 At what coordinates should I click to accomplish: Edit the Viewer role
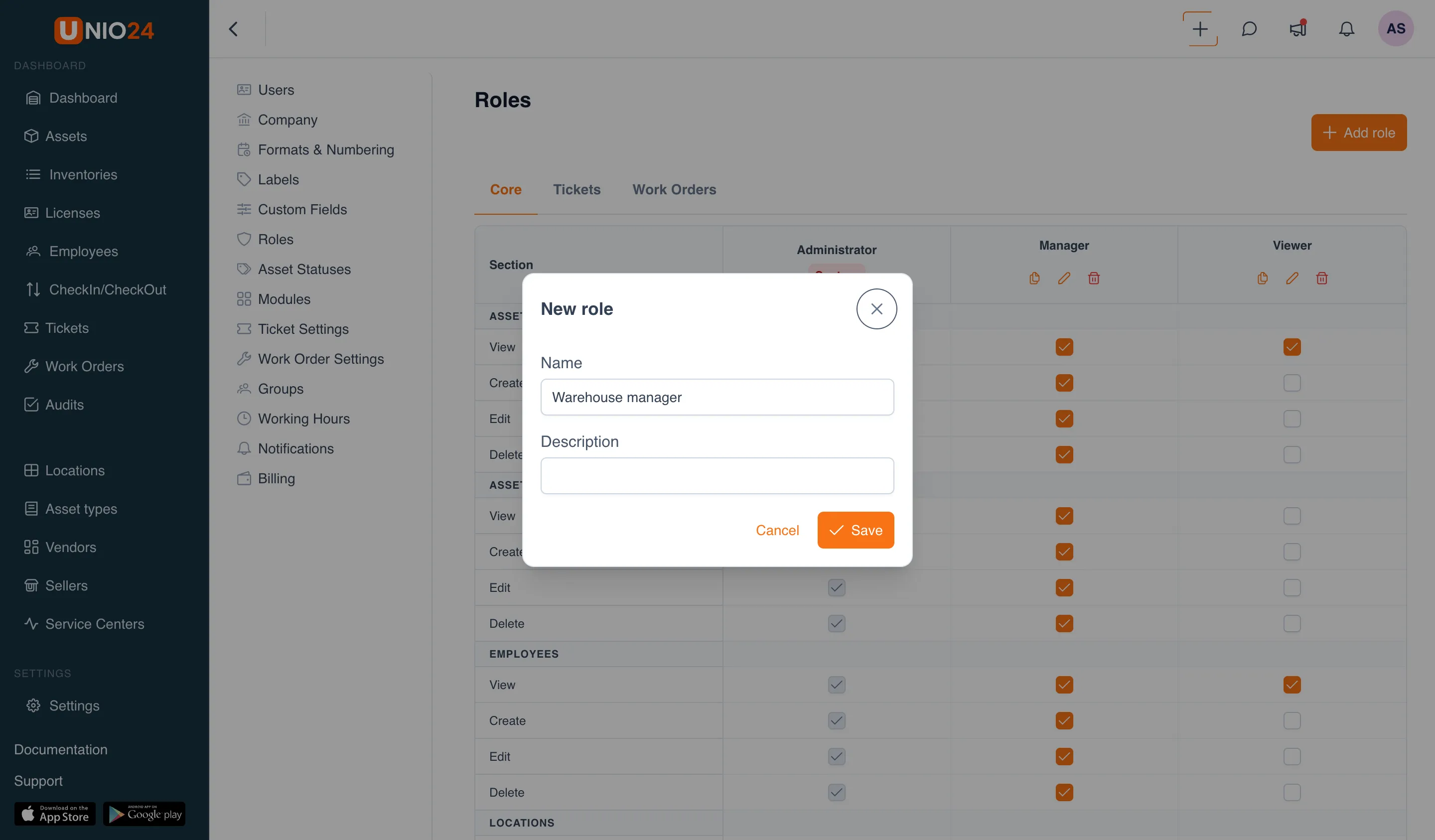click(1292, 278)
